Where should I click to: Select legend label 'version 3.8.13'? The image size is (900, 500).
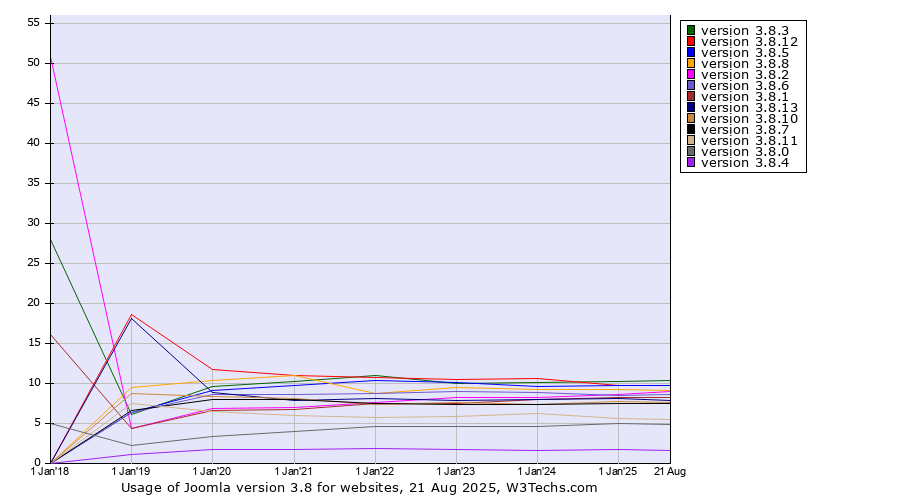tap(750, 107)
